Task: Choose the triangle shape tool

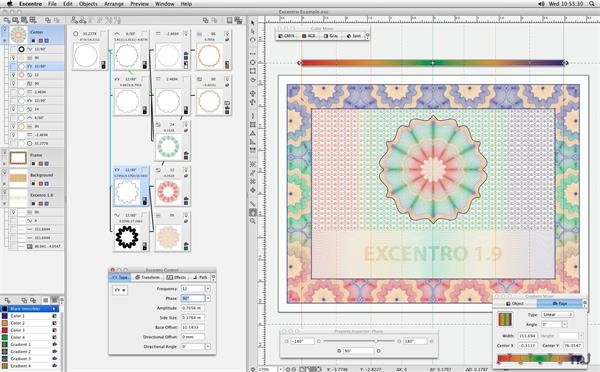Action: 253,133
